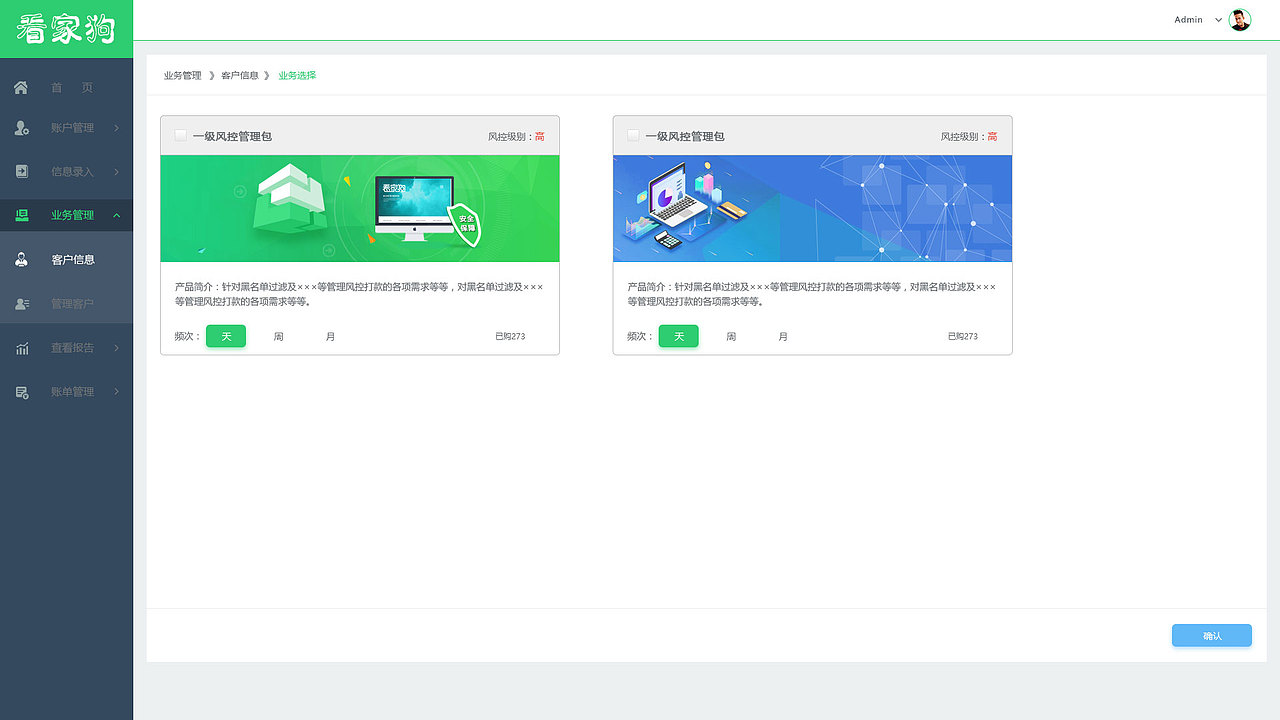
Task: Click 风控级别：高 in the green-banner card
Action: (x=516, y=136)
